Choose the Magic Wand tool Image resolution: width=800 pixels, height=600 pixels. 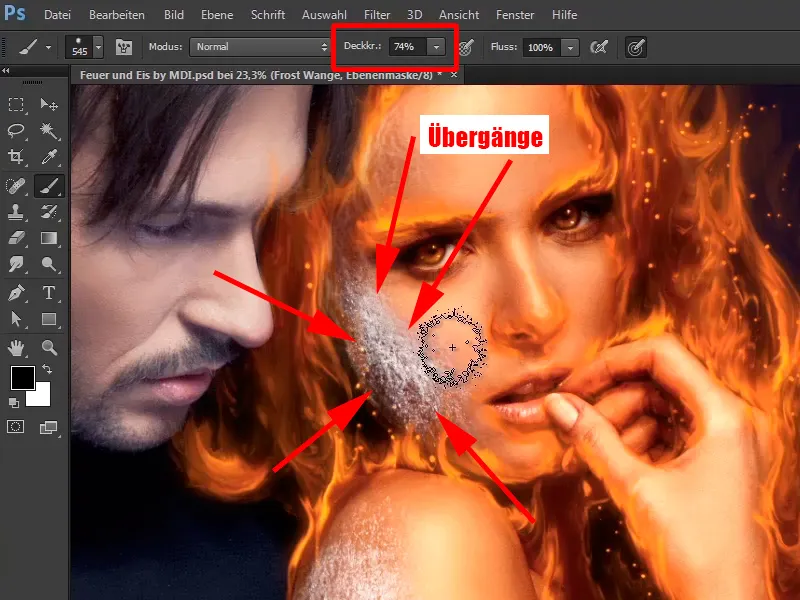(48, 130)
